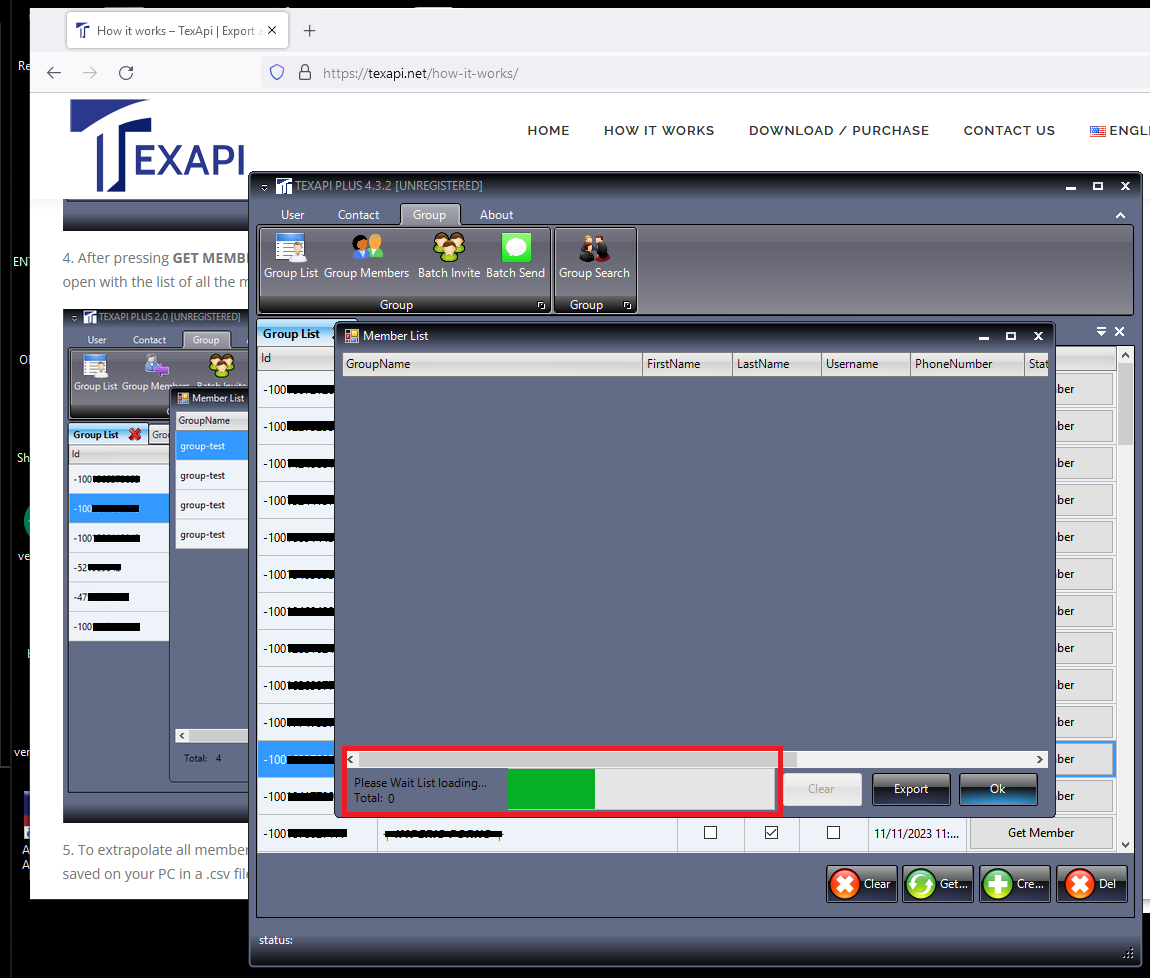Open DOWNLOAD / PURCHASE website link
Image resolution: width=1150 pixels, height=978 pixels.
click(838, 131)
